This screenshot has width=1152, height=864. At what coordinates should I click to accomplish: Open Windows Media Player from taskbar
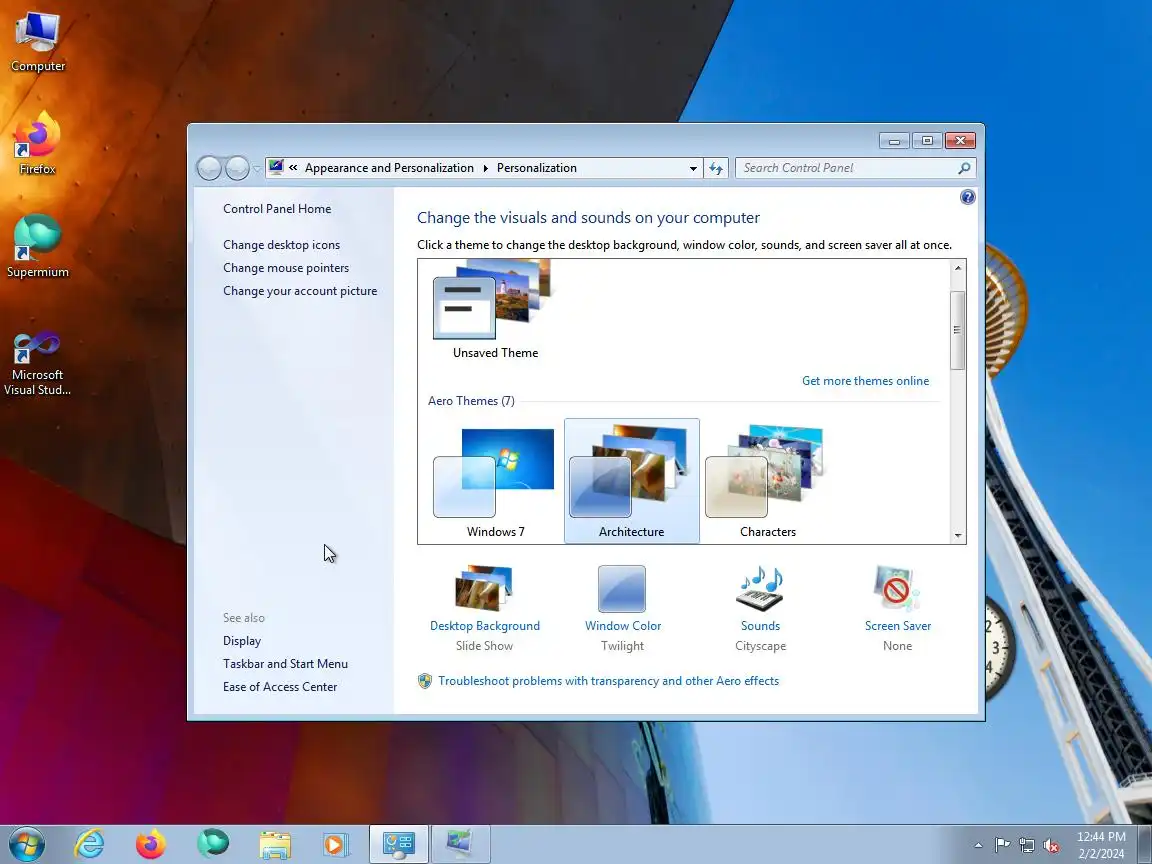(x=336, y=844)
